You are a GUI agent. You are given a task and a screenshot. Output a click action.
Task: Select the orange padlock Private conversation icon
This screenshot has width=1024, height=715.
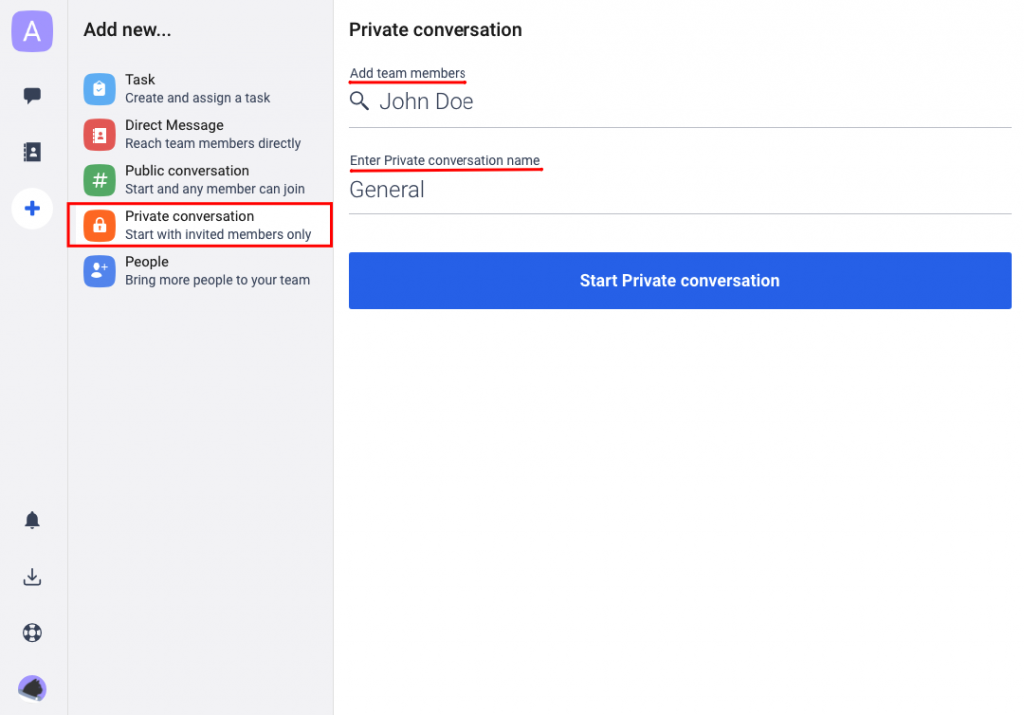point(98,225)
